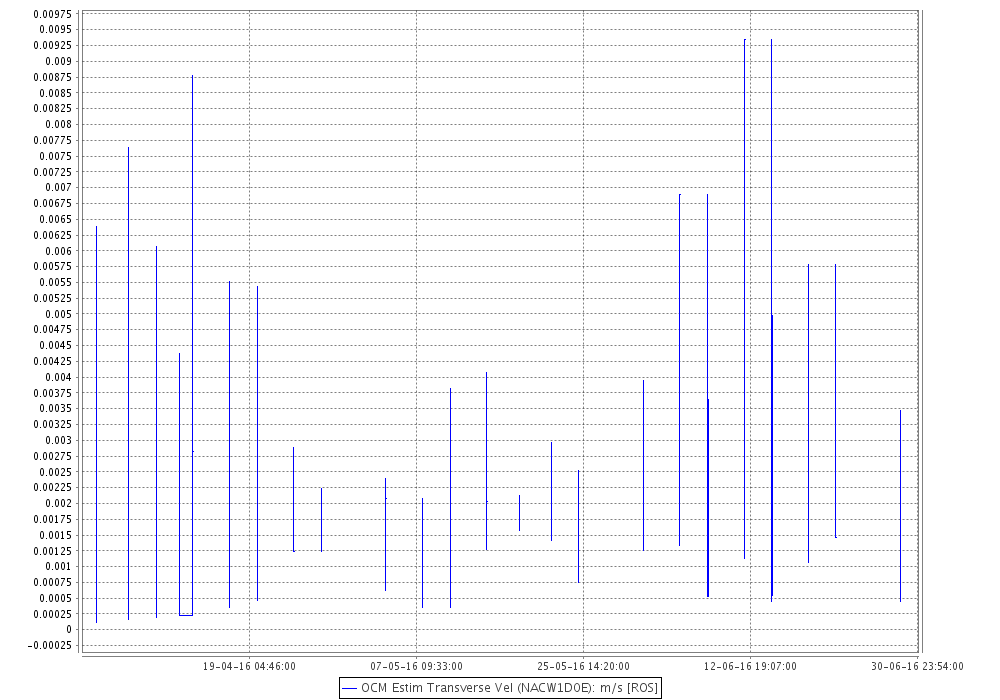This screenshot has width=1000, height=700.
Task: Click the blue line sample in the legend
Action: click(x=349, y=689)
